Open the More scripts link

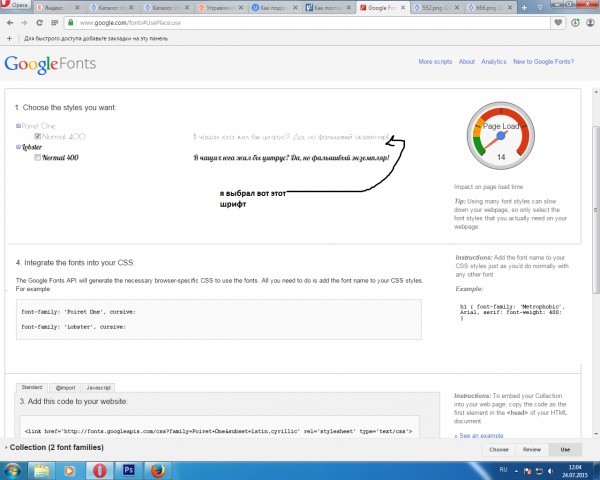(435, 62)
